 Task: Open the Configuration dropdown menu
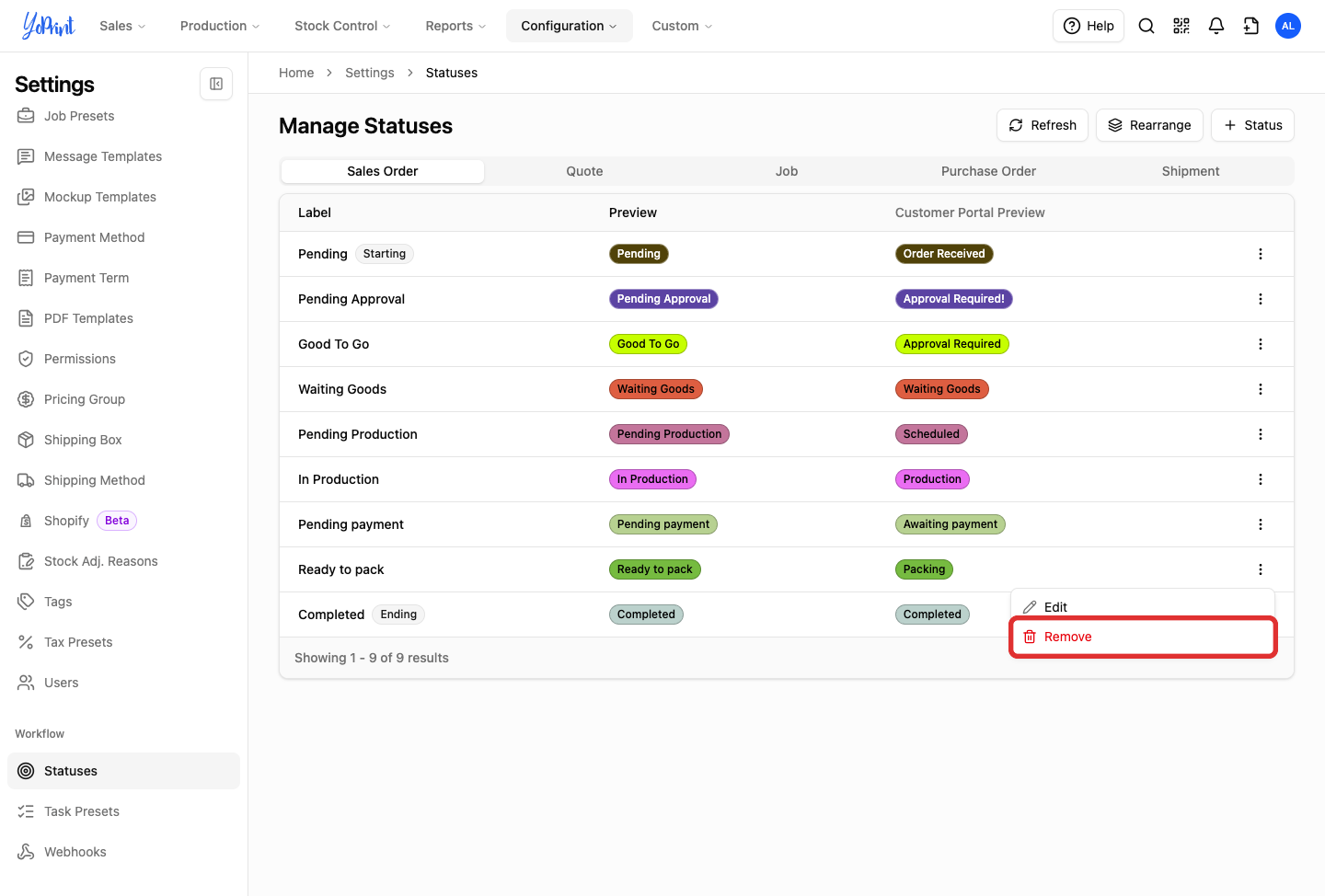pyautogui.click(x=569, y=26)
